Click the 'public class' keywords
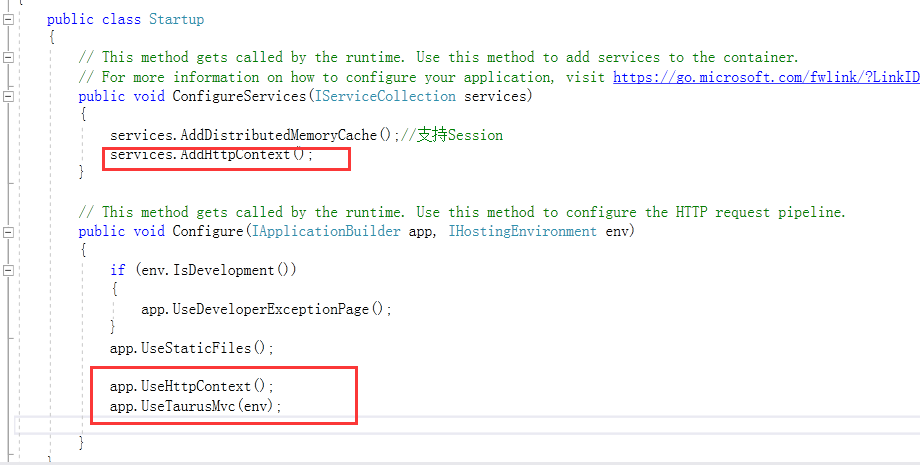920x465 pixels. (94, 19)
